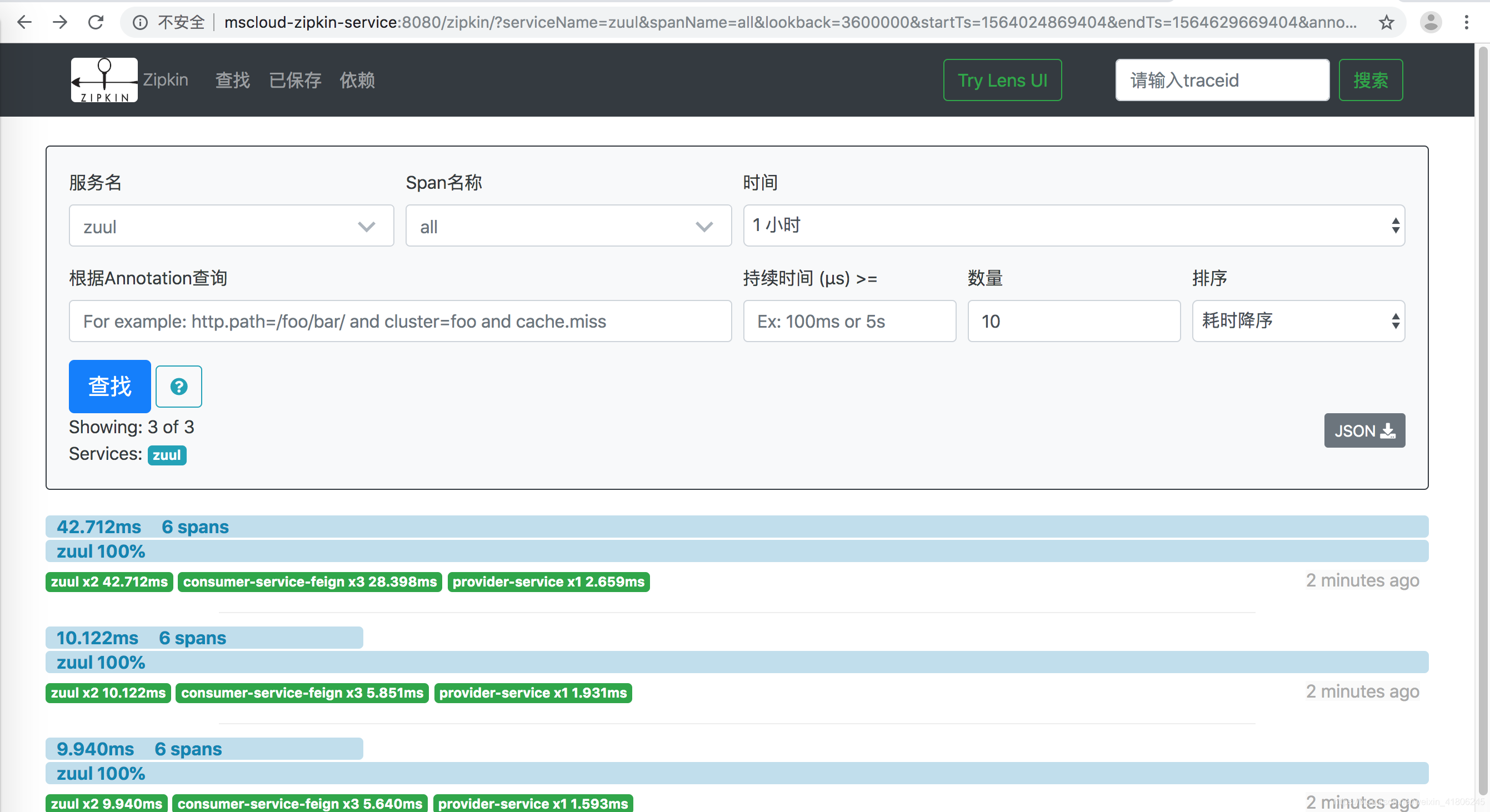
Task: Click the browser forward arrow
Action: (x=60, y=23)
